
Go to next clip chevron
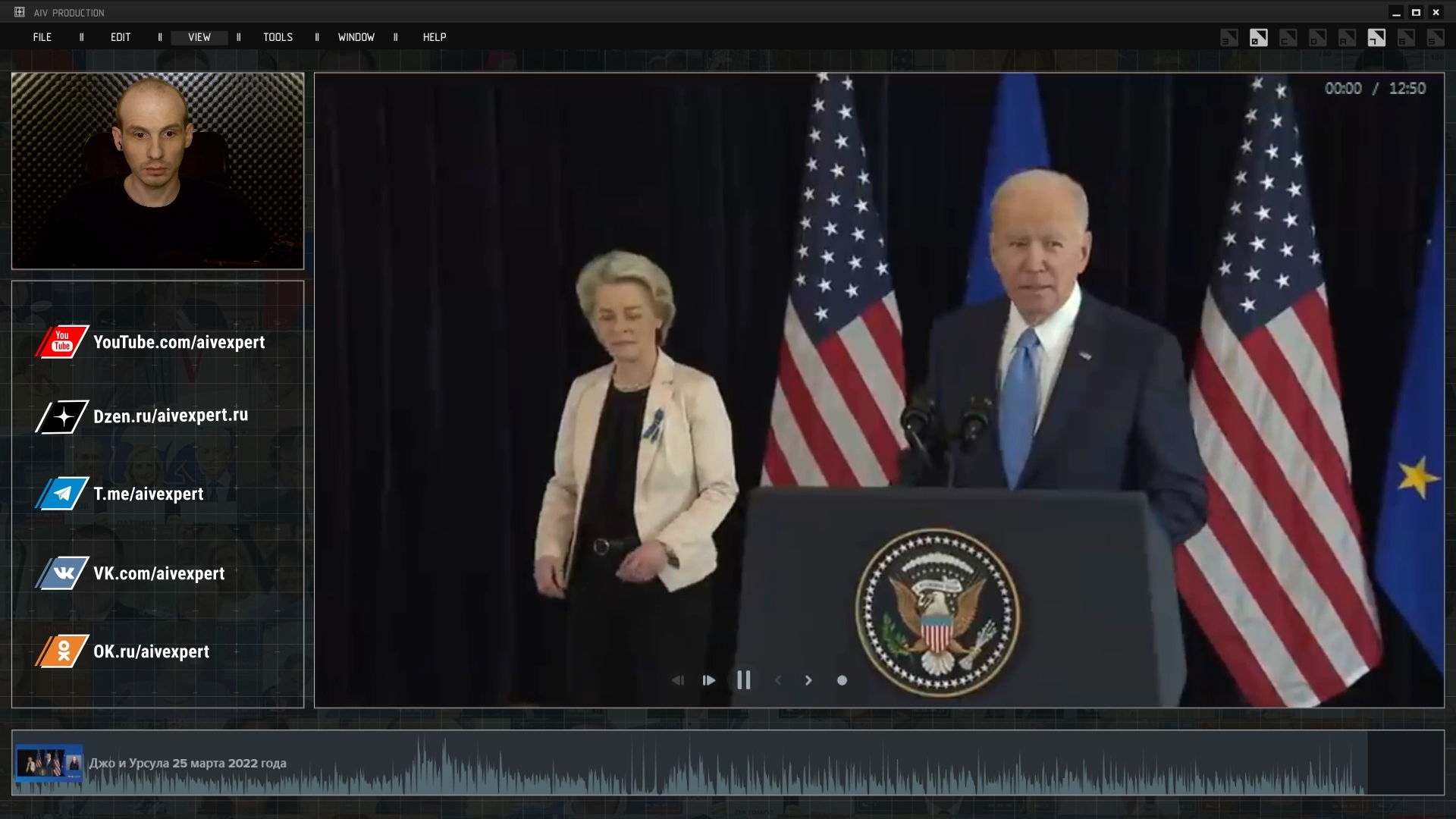(808, 680)
